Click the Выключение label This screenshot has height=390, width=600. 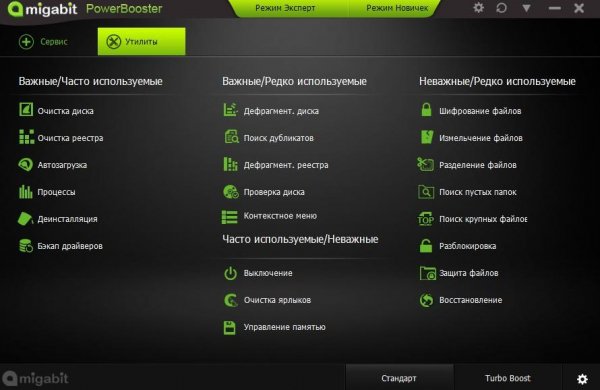[x=268, y=273]
